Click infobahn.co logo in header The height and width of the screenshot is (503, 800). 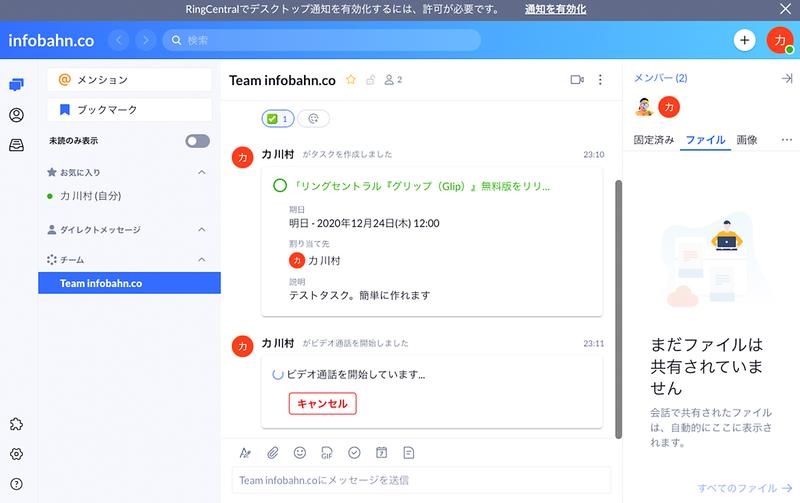tap(51, 40)
